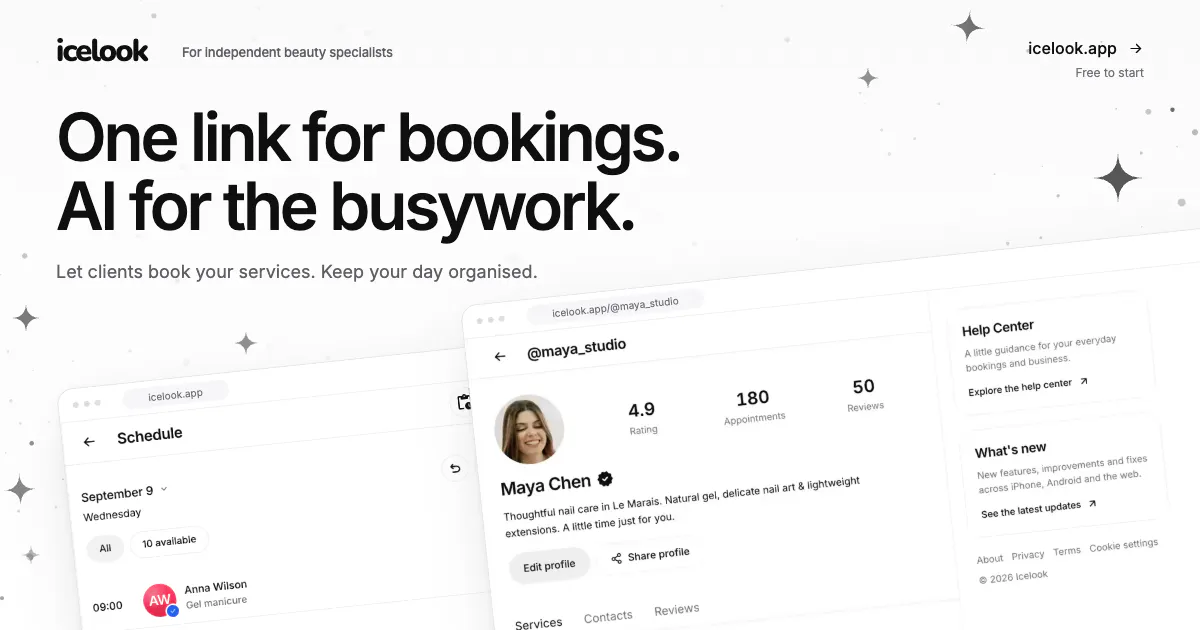Click the Help Center heading

tap(998, 329)
